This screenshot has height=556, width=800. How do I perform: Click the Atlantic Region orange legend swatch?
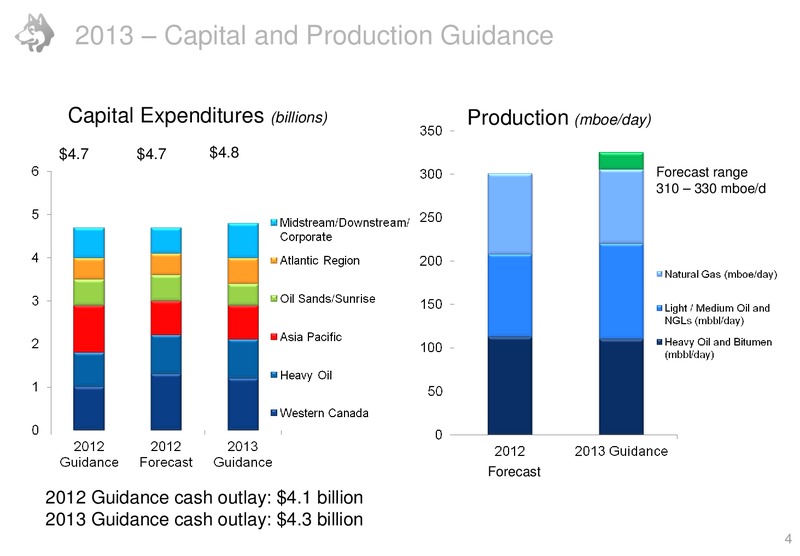tap(274, 261)
